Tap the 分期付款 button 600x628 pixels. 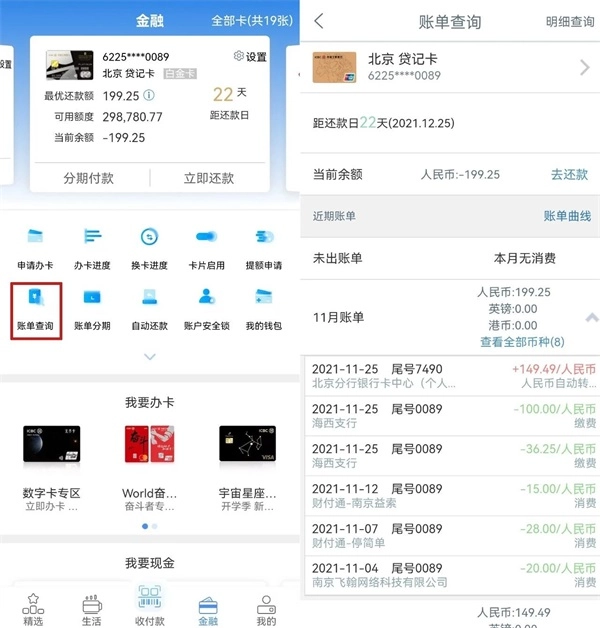click(89, 178)
